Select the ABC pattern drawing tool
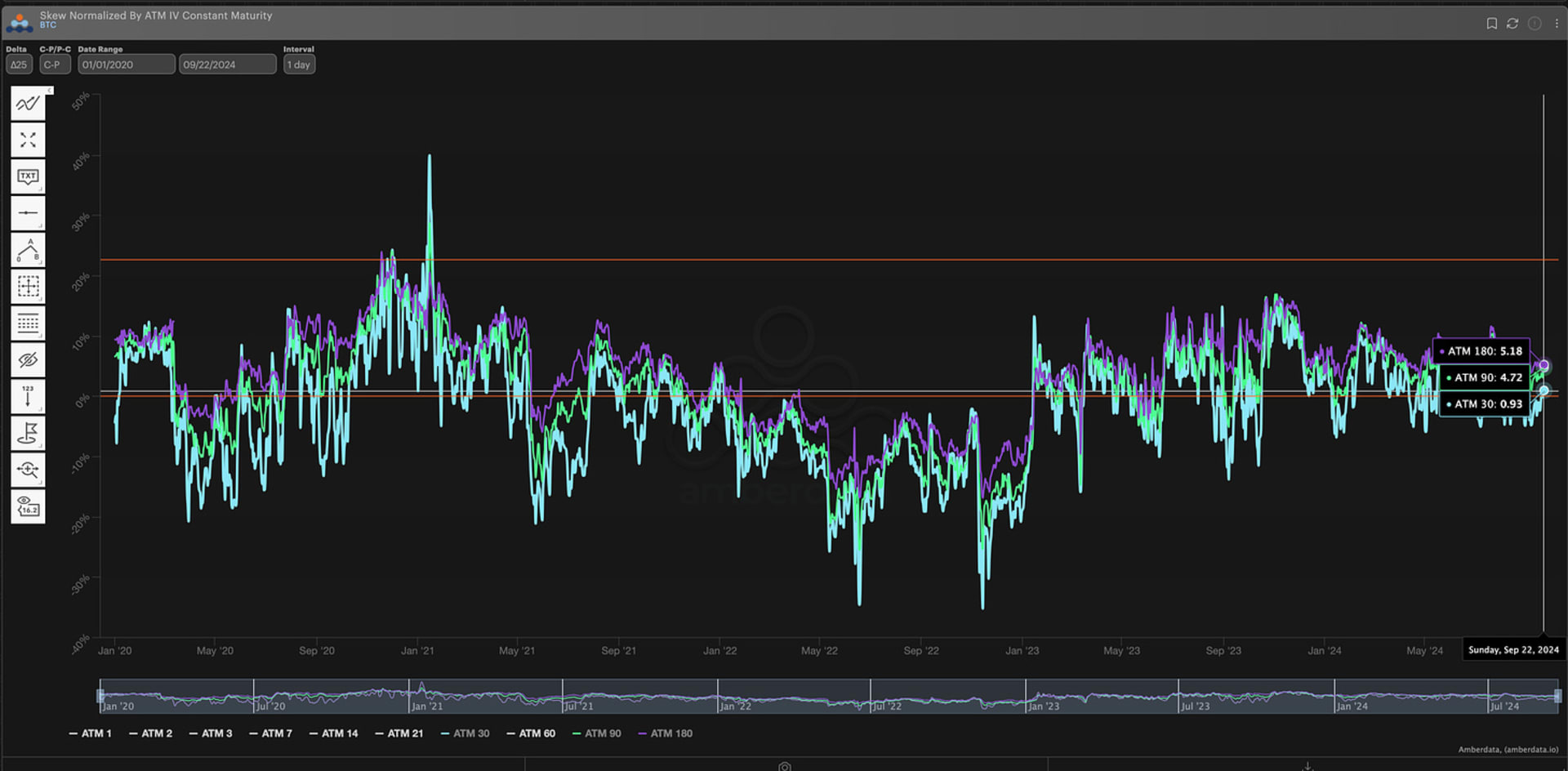Screen dimensions: 1568x771 pyautogui.click(x=28, y=250)
